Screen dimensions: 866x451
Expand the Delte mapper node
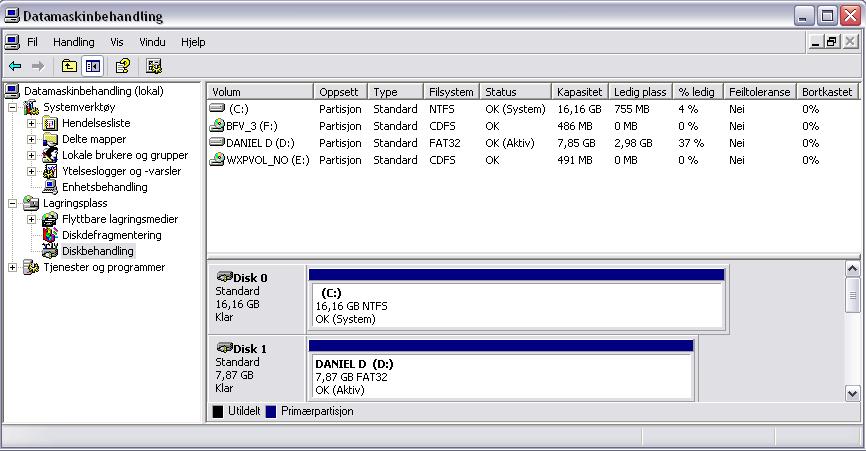(x=31, y=139)
